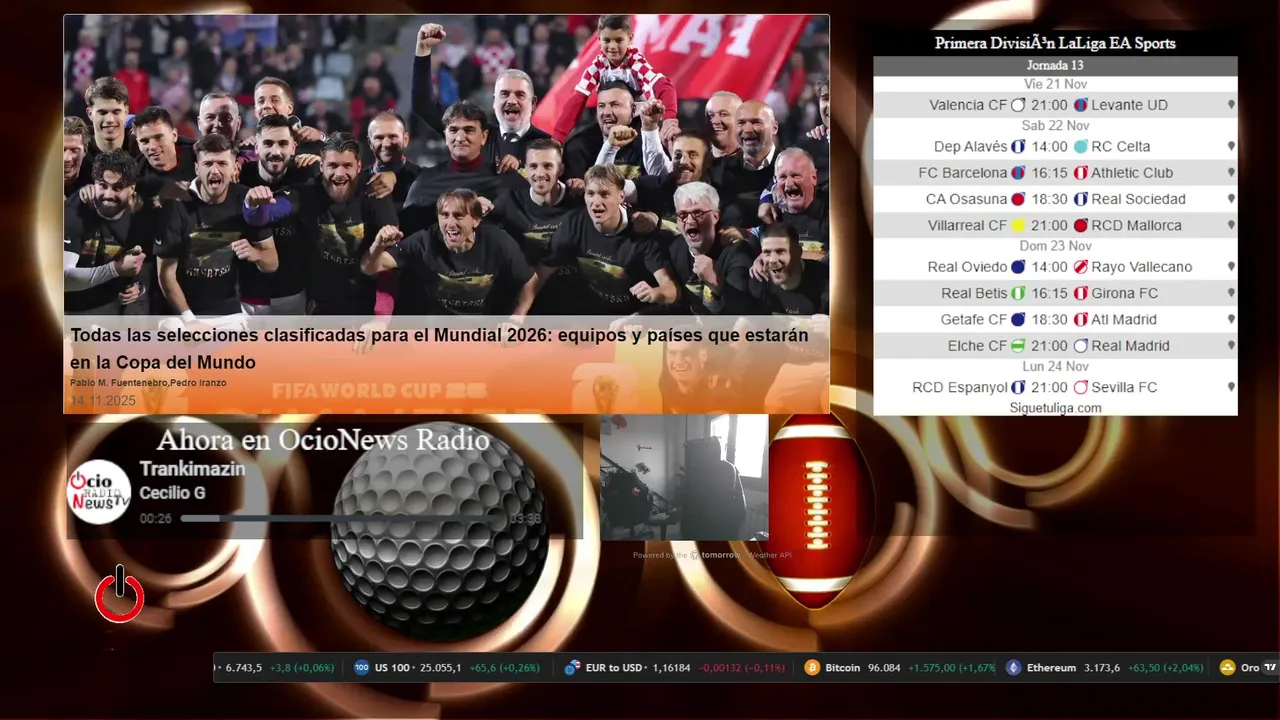Click the green Real Betis crest
This screenshot has width=1280, height=720.
coord(1018,293)
